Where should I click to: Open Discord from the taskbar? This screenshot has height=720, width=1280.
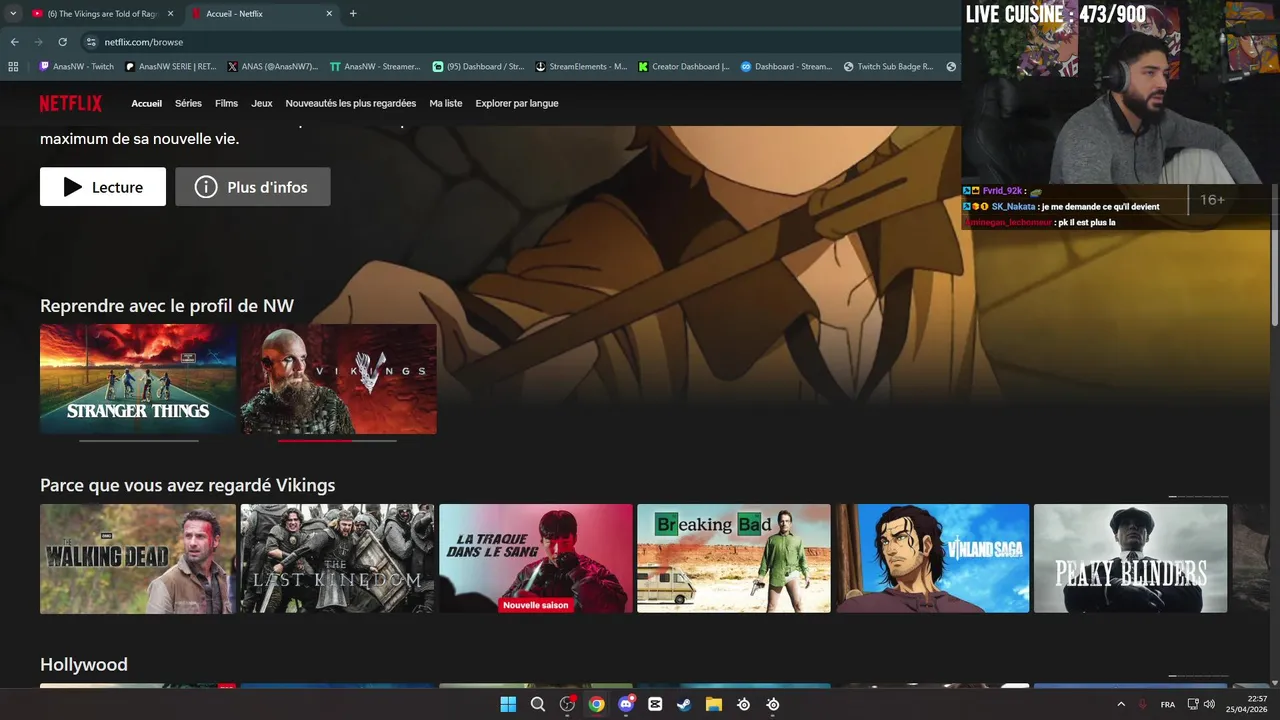click(x=626, y=704)
